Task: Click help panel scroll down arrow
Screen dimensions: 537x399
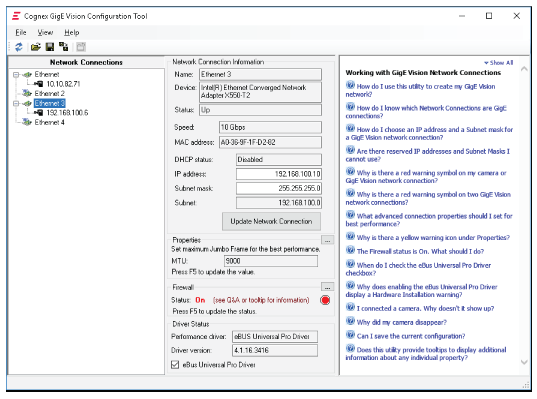Action: pyautogui.click(x=524, y=362)
